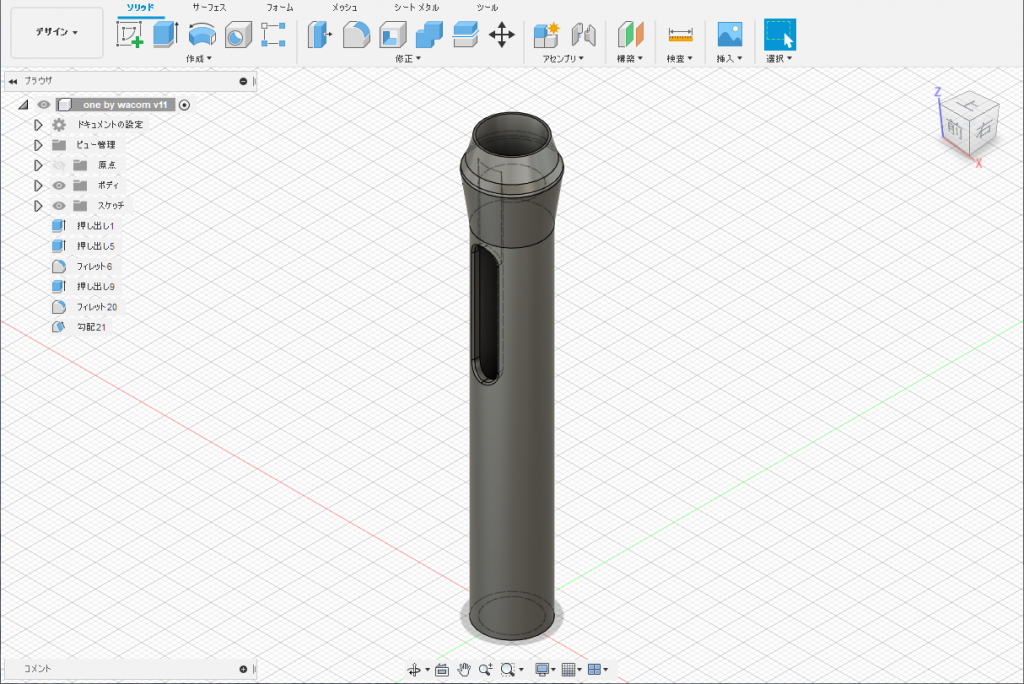Click the Zoom Window/Fit icon
This screenshot has width=1024, height=684.
(x=507, y=670)
